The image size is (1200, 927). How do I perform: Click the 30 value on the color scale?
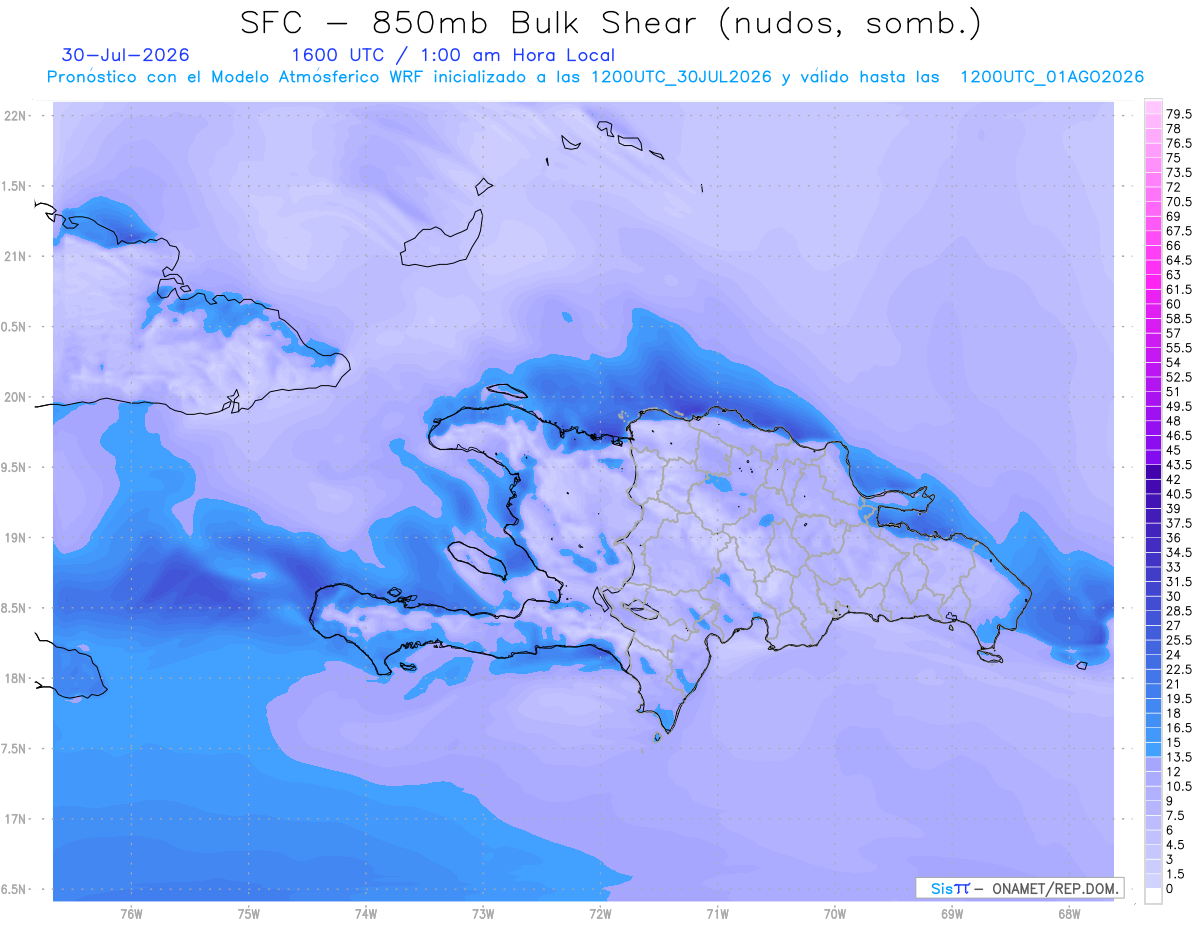pyautogui.click(x=1174, y=596)
